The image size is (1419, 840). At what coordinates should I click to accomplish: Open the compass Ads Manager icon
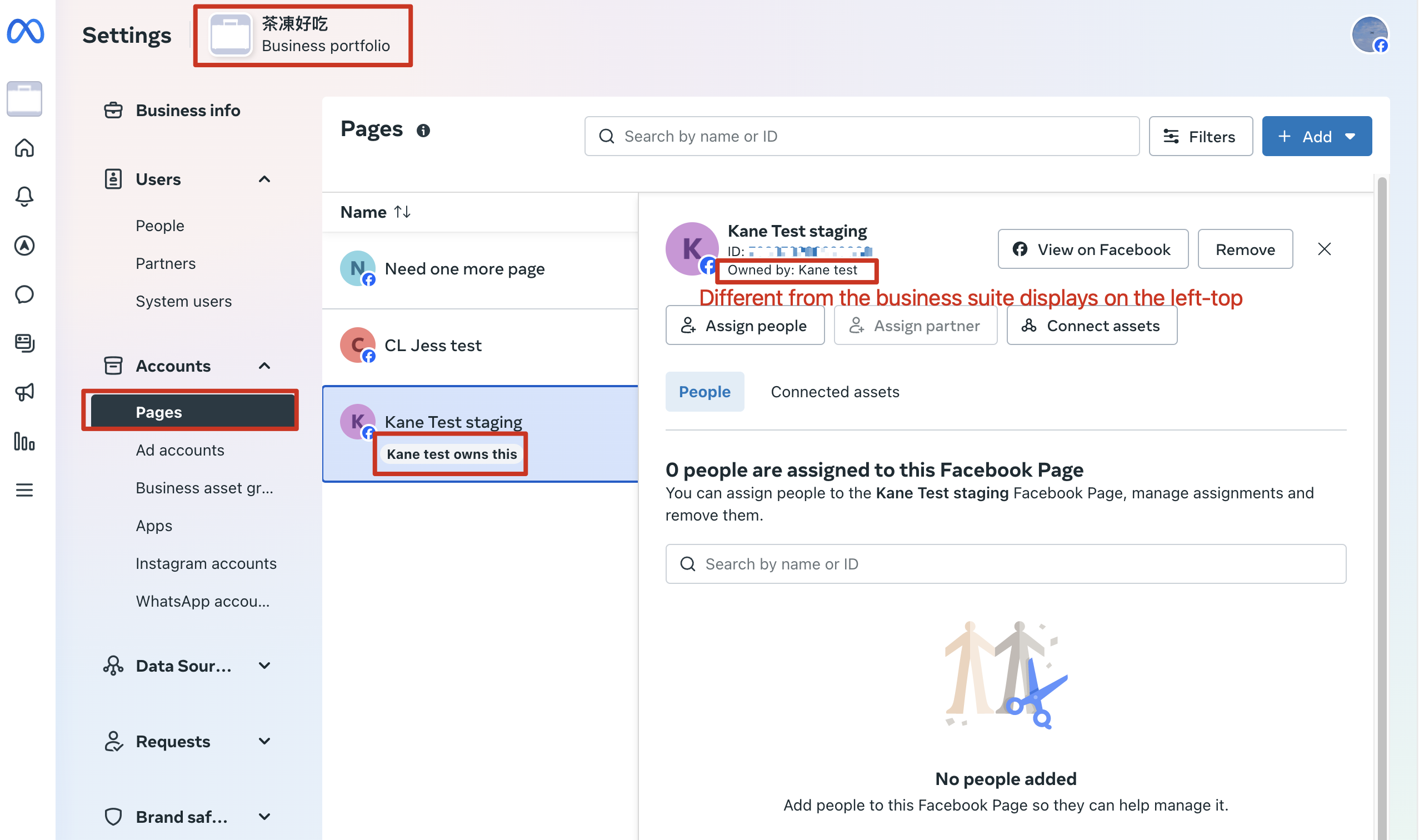tap(24, 246)
